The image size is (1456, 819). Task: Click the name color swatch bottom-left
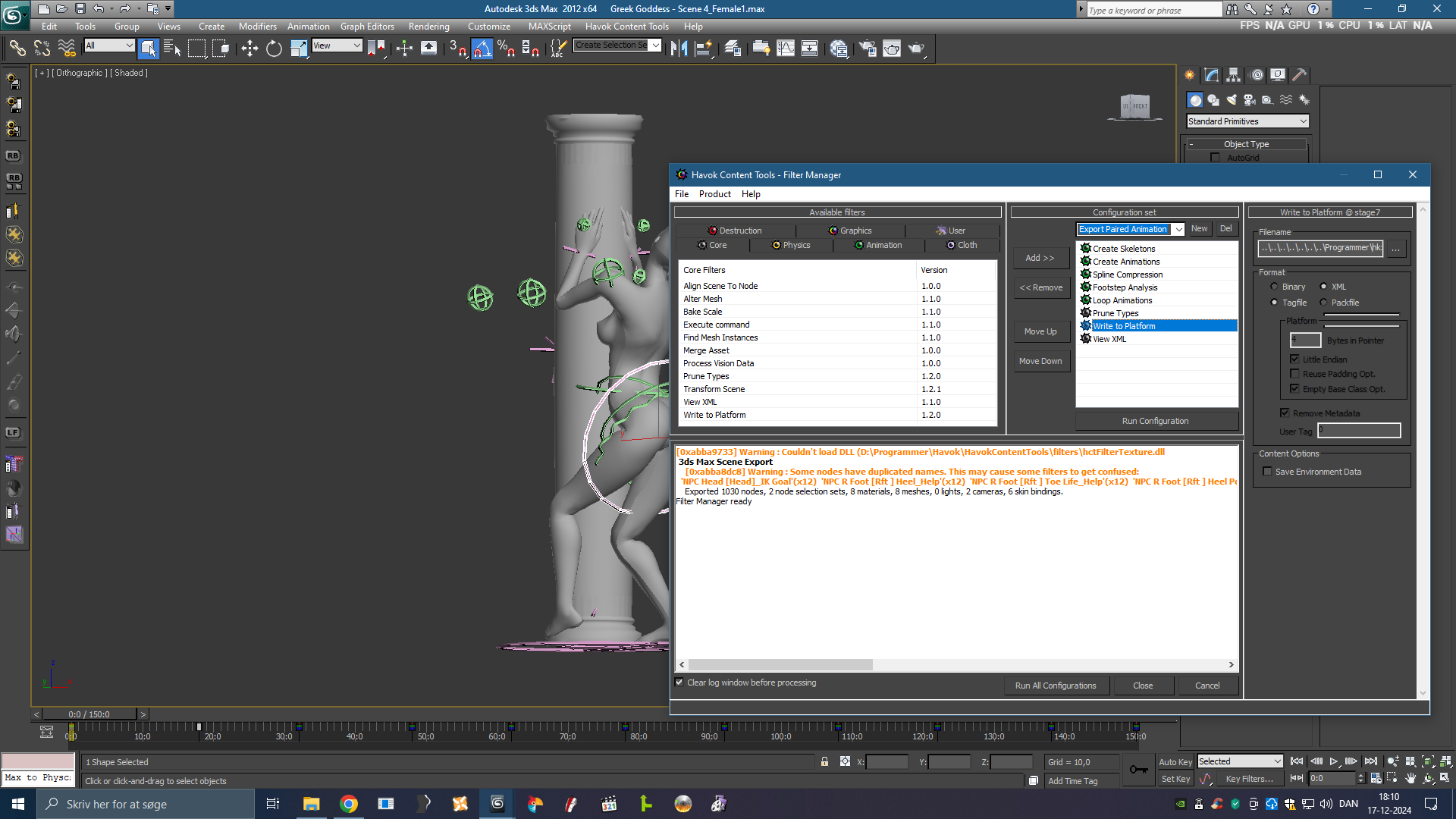point(38,761)
